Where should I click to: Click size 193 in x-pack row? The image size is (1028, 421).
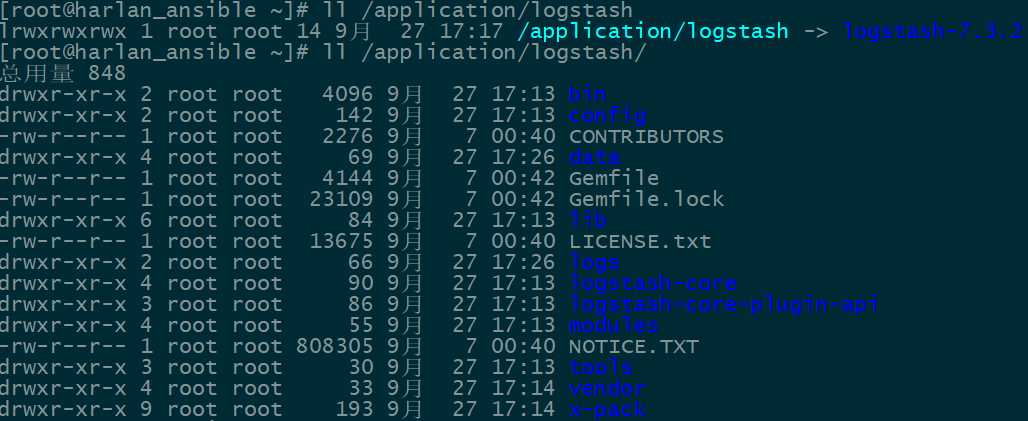pos(354,409)
